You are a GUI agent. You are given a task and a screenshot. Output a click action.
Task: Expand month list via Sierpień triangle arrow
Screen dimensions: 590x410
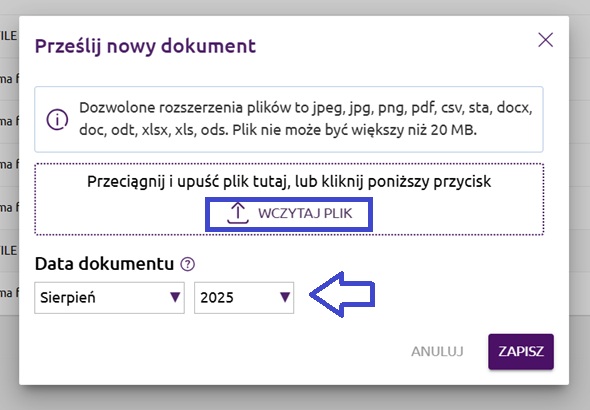click(x=175, y=297)
